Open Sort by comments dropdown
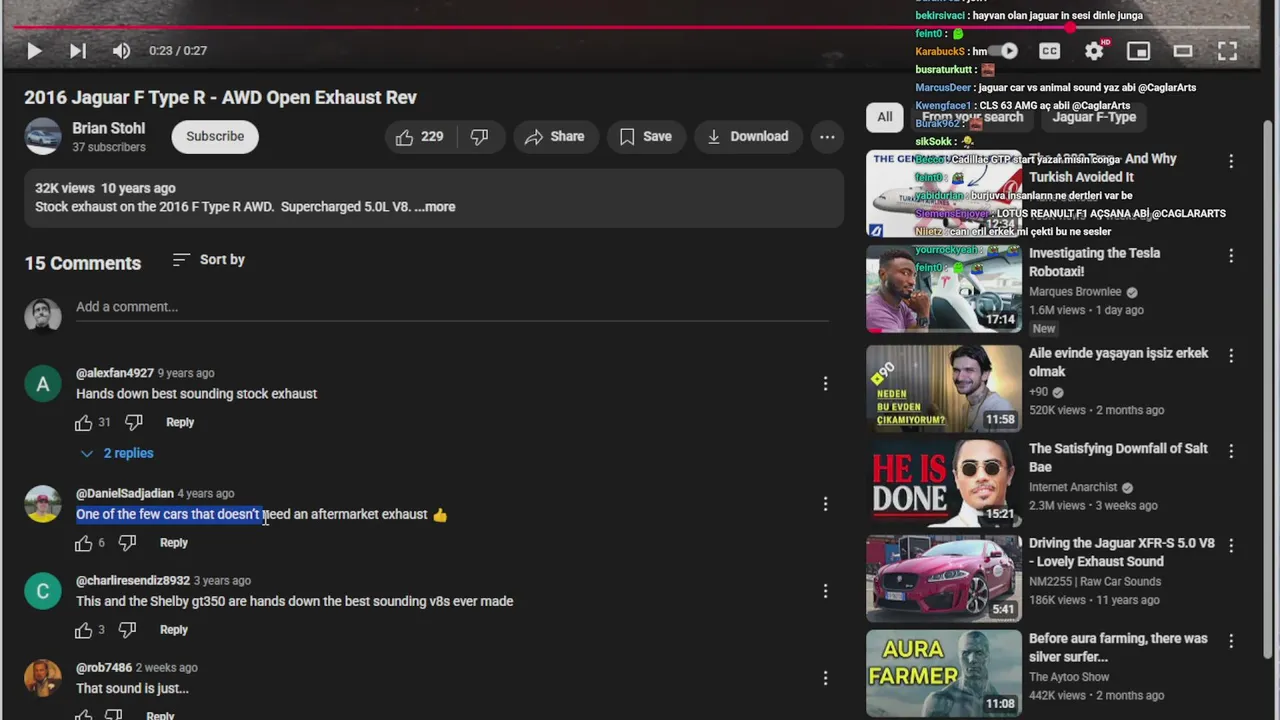1280x720 pixels. pos(208,259)
